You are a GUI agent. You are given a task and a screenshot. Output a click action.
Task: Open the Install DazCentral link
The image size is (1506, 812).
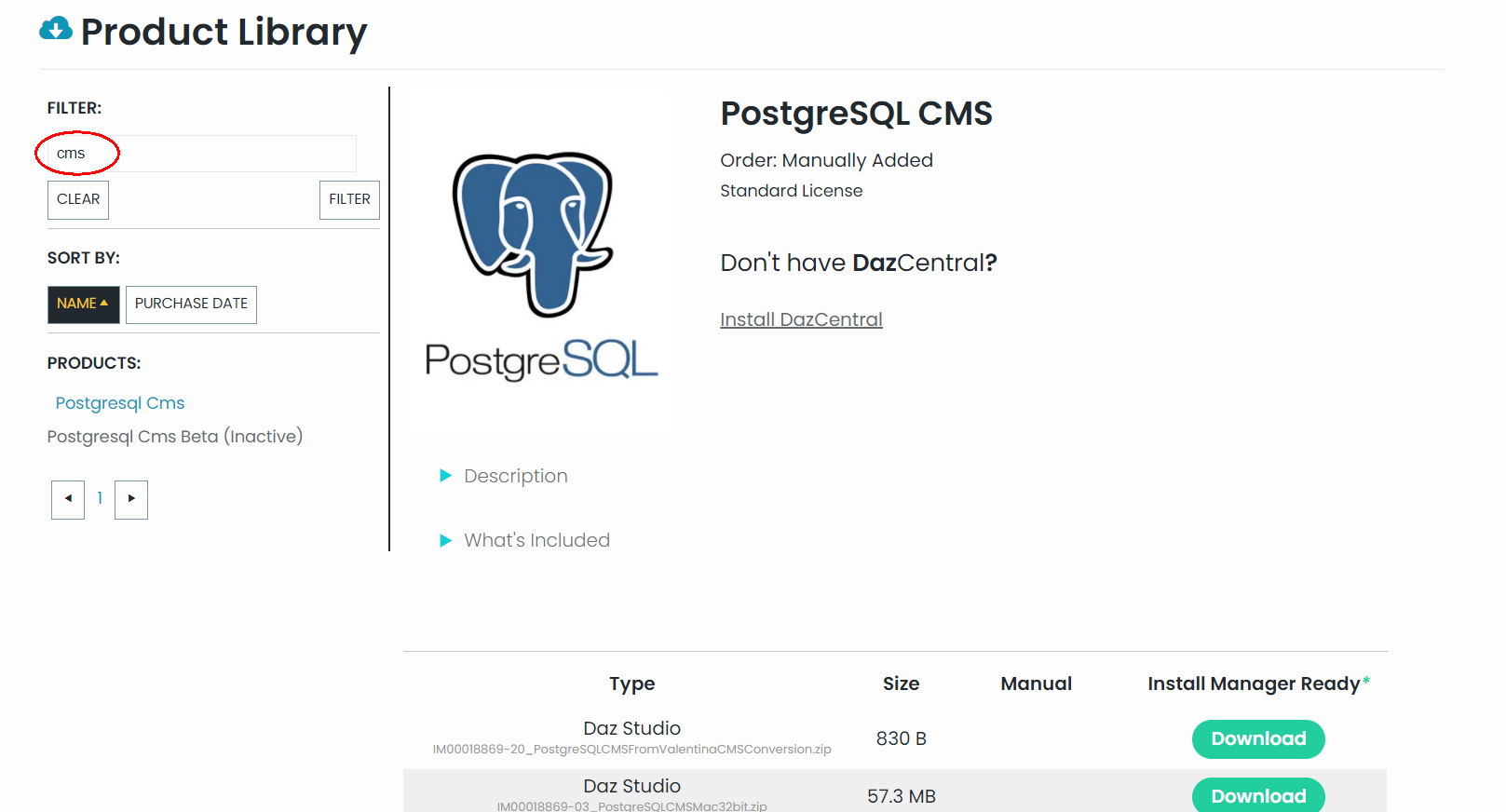(x=801, y=319)
